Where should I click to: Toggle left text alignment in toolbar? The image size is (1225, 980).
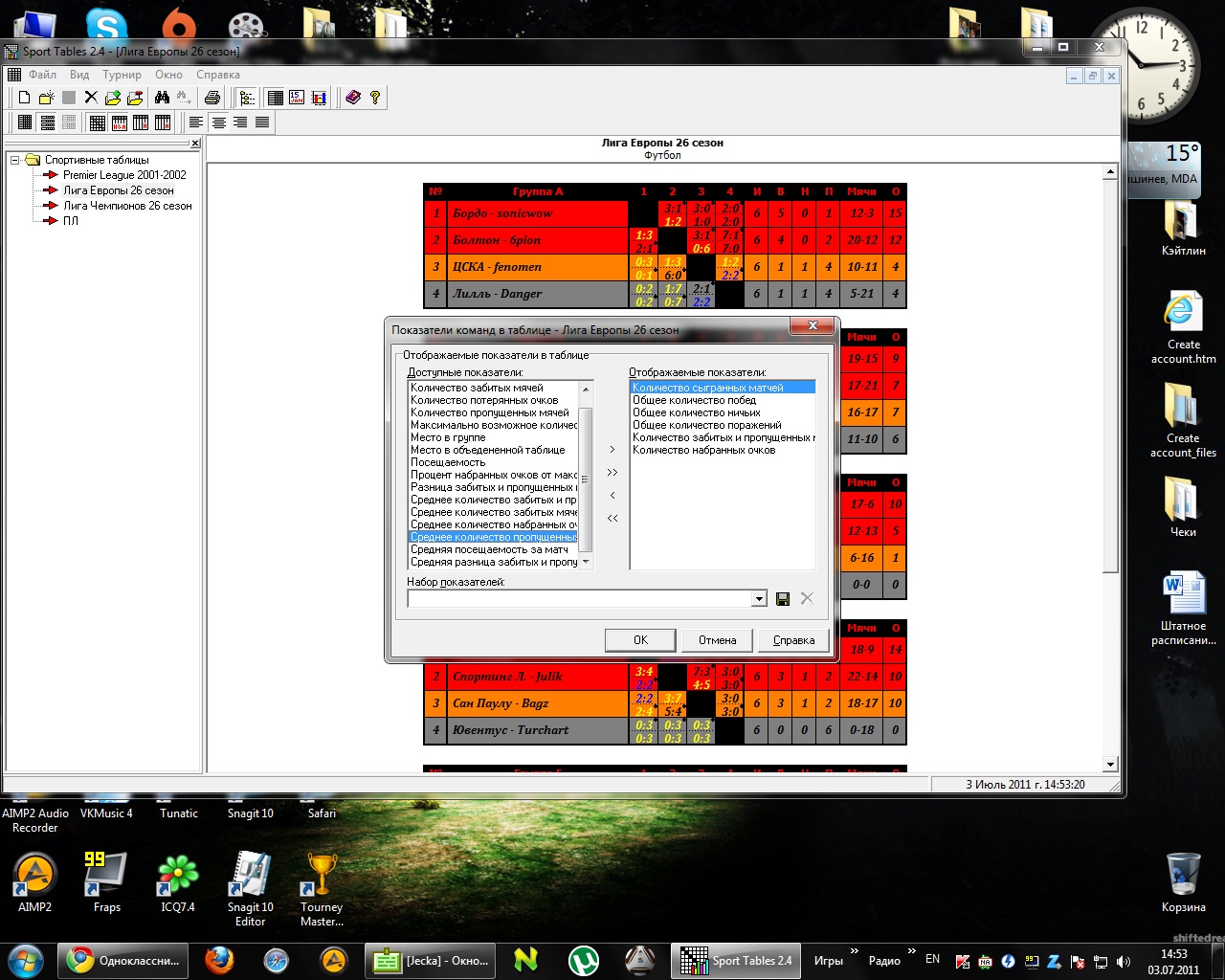coord(196,122)
